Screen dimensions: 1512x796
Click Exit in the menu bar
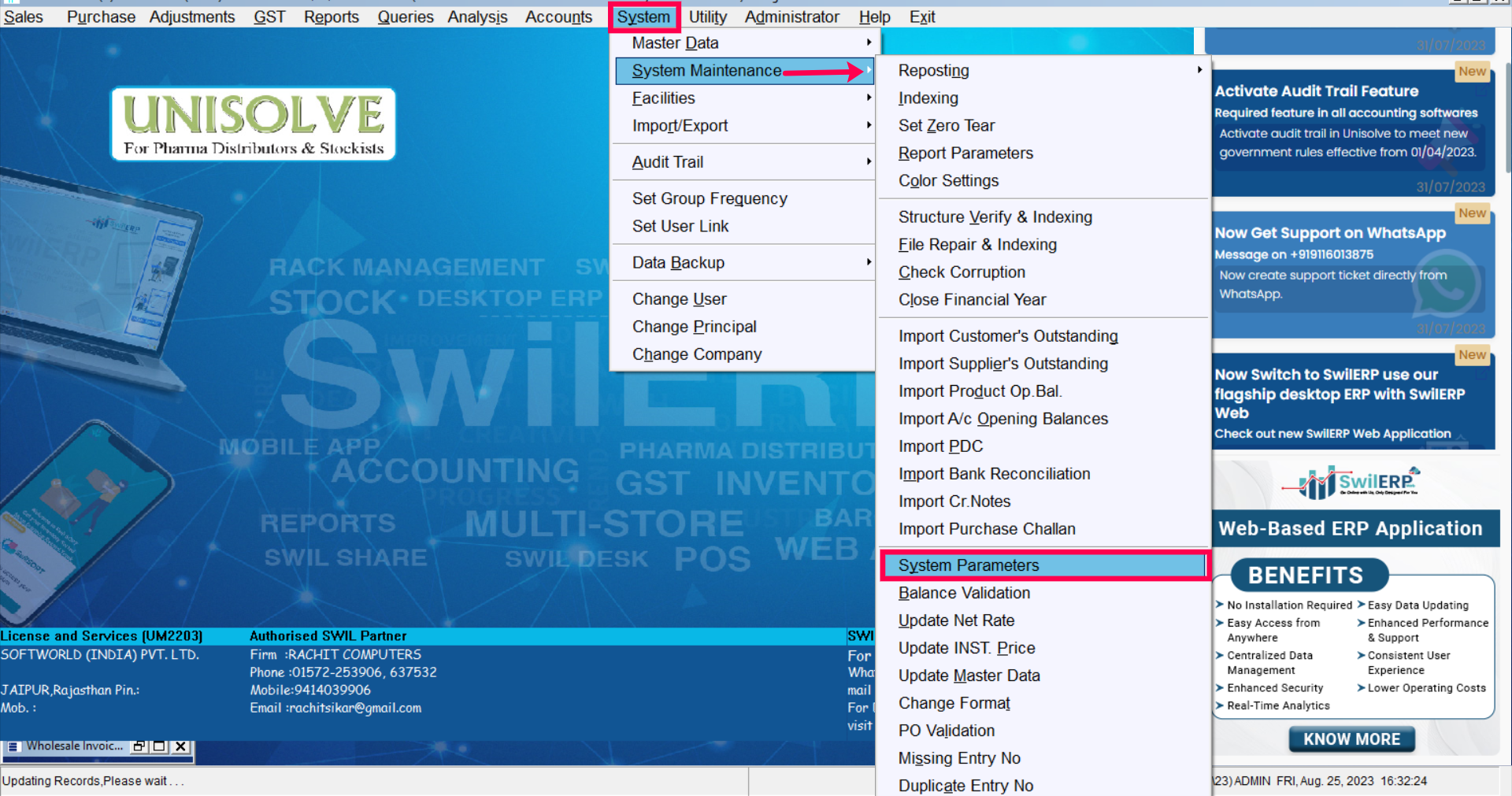click(x=922, y=17)
